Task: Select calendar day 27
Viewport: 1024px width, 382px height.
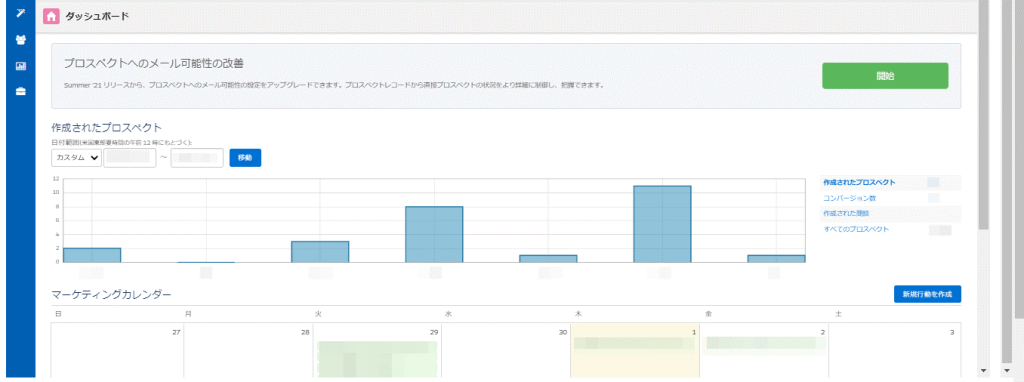Action: (x=117, y=350)
